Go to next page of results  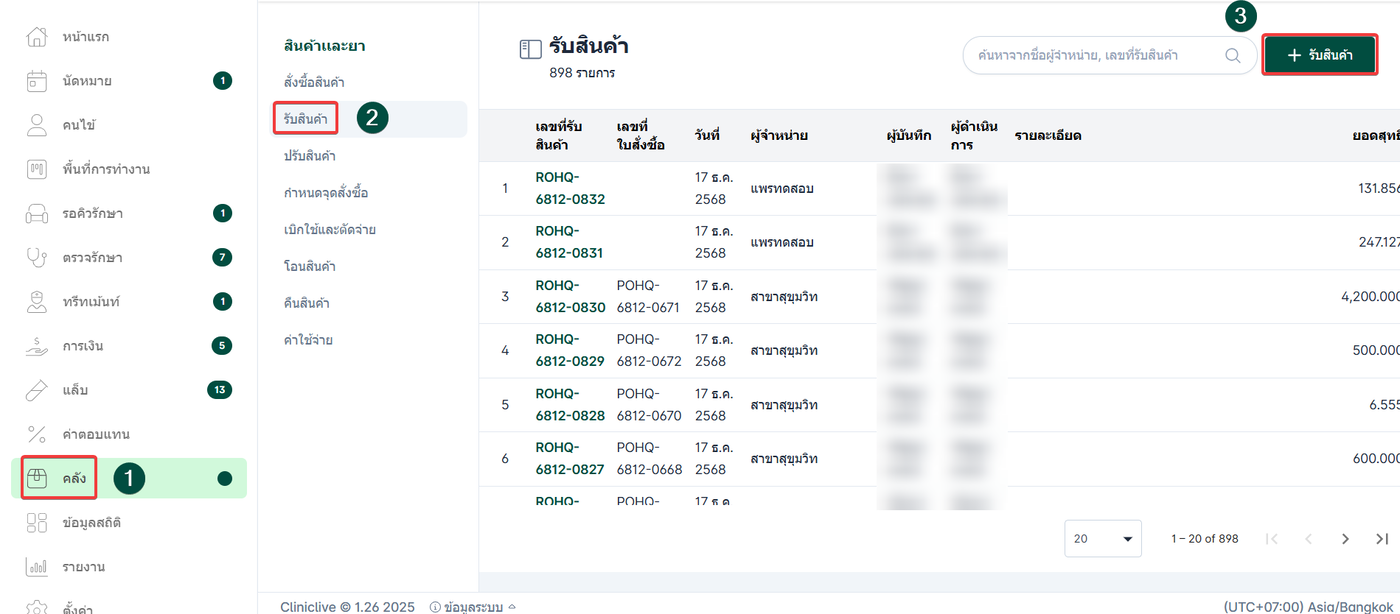[x=1345, y=539]
